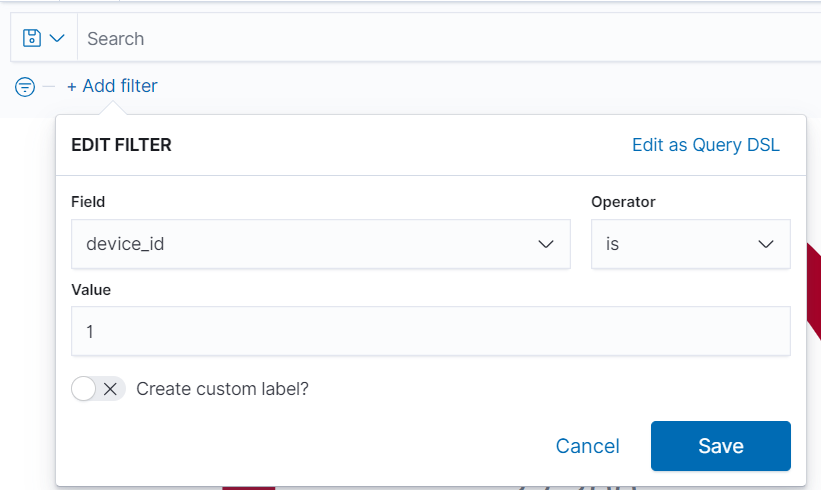Click the Field dropdown chevron arrow
The image size is (821, 490).
click(546, 244)
